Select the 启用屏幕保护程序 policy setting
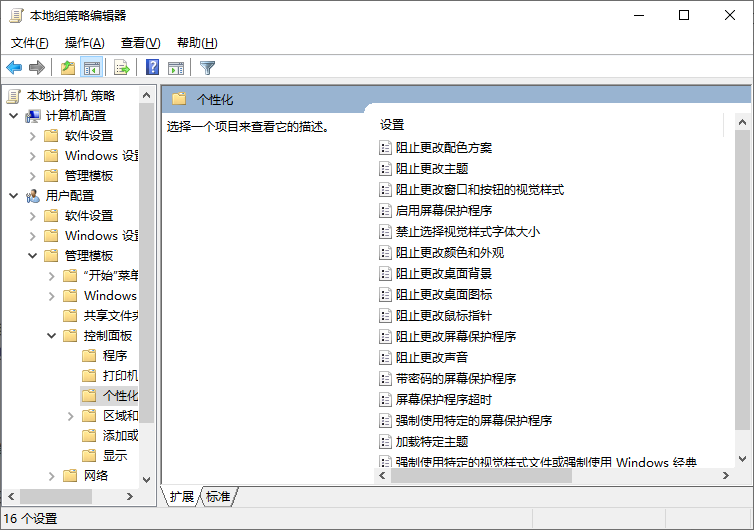Viewport: 754px width, 530px height. tap(443, 210)
